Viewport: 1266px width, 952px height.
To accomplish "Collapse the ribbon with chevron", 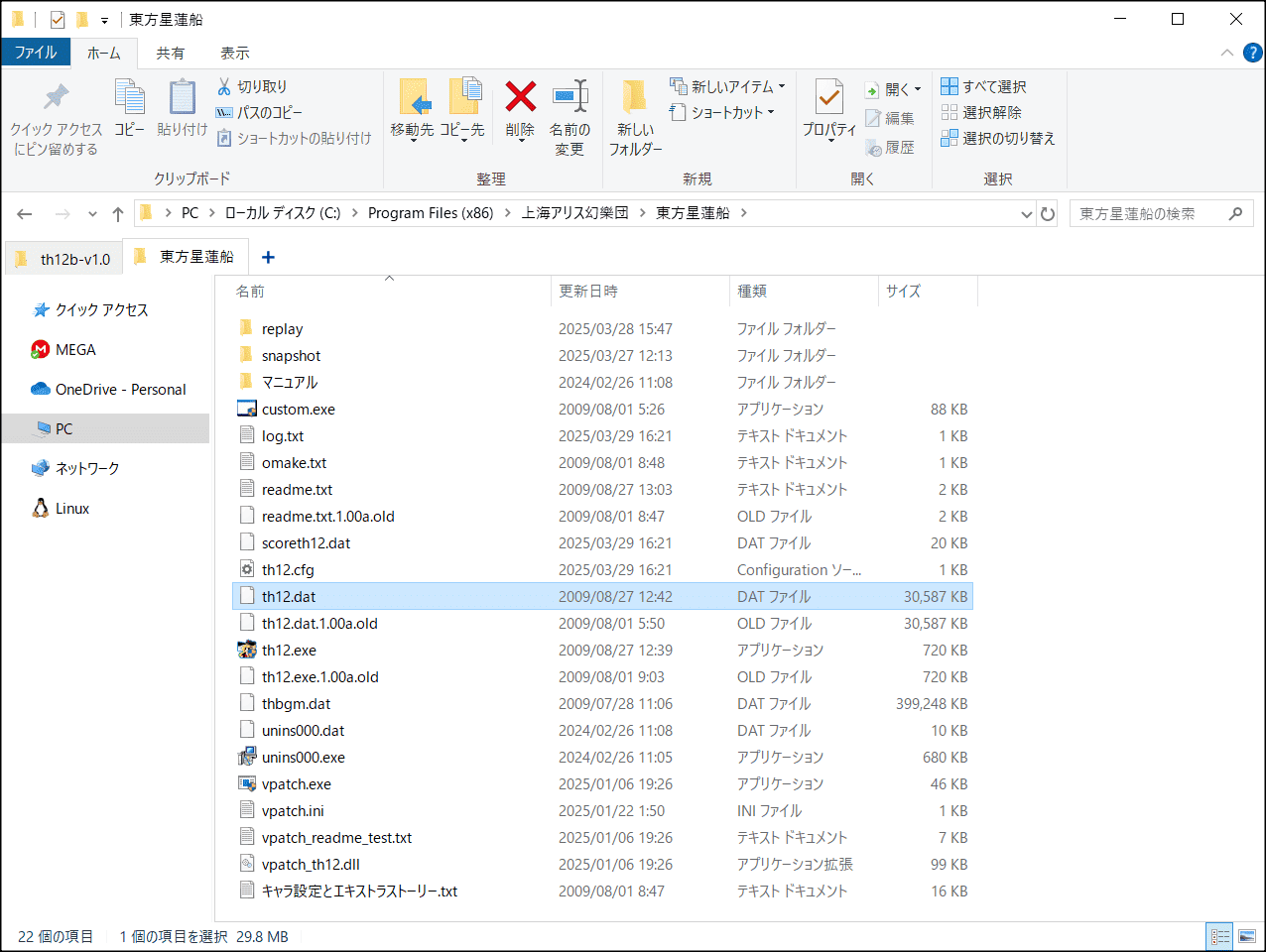I will coord(1227,53).
